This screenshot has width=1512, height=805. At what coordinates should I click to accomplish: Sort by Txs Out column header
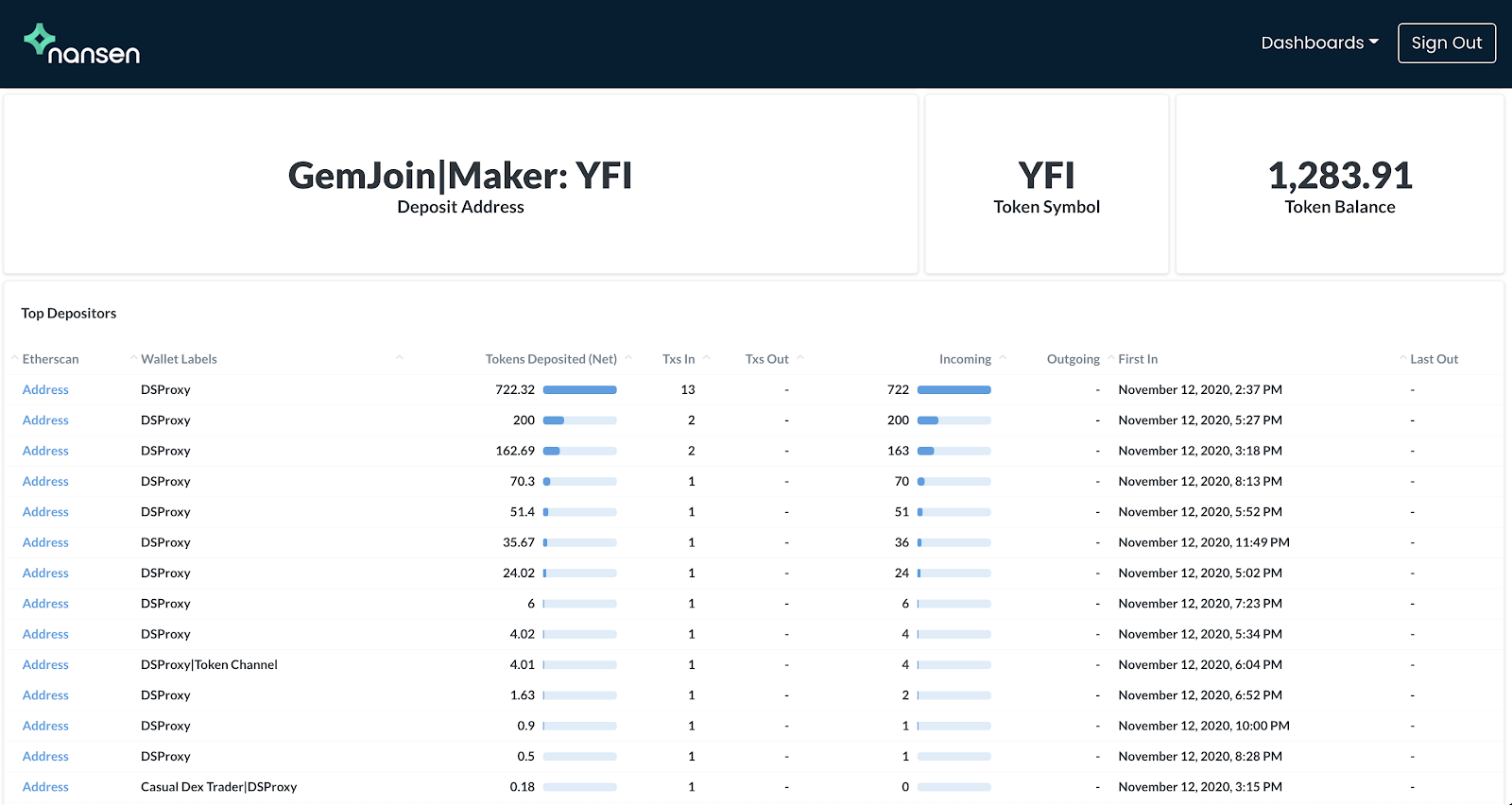[766, 359]
